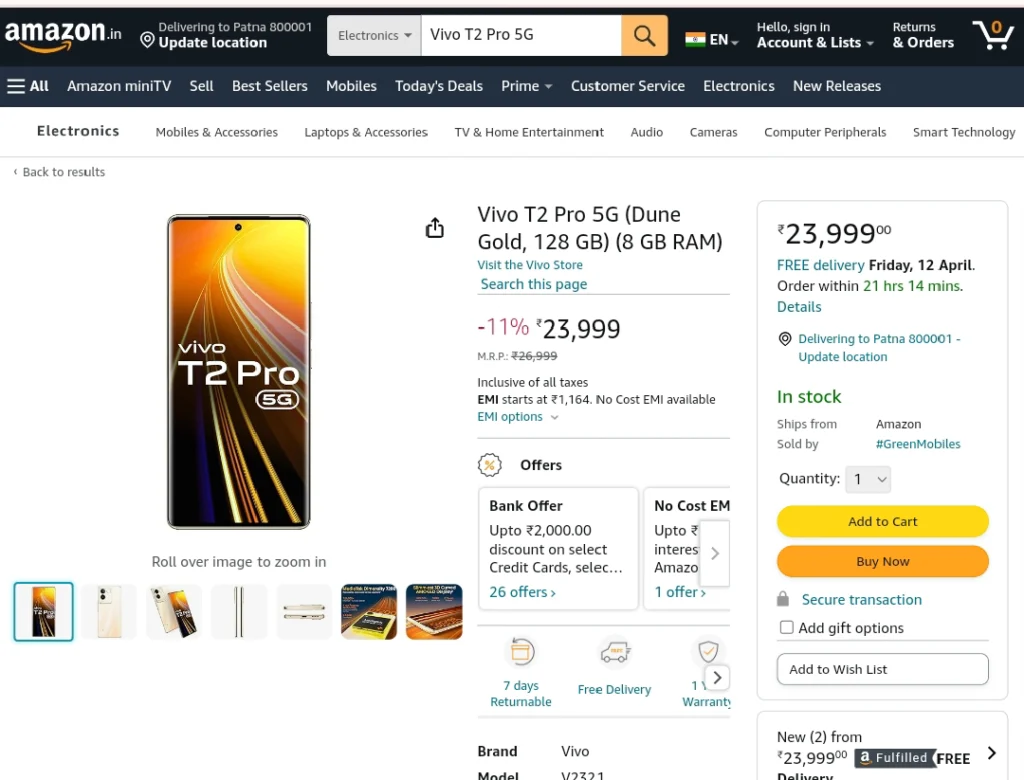
Task: Visit the Vivo Store link
Action: (530, 265)
